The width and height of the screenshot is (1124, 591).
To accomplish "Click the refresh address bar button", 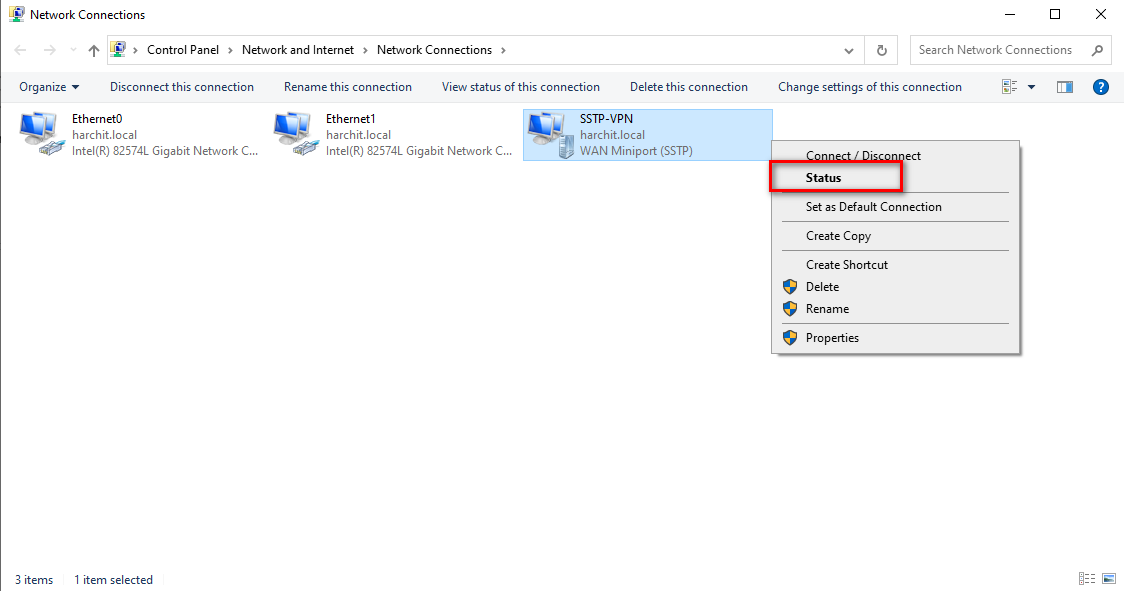I will [881, 50].
